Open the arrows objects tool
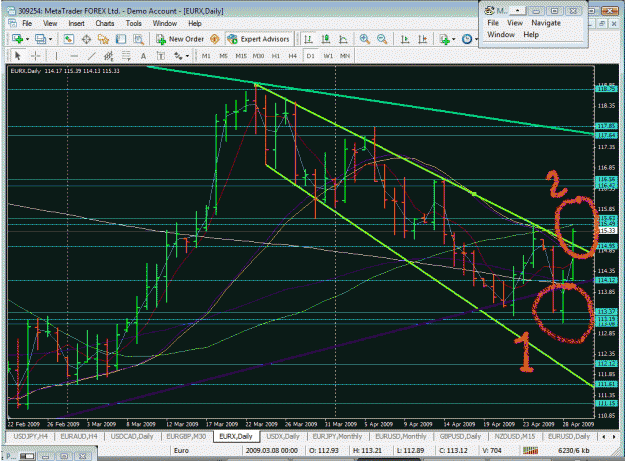625x461 pixels. (178, 56)
